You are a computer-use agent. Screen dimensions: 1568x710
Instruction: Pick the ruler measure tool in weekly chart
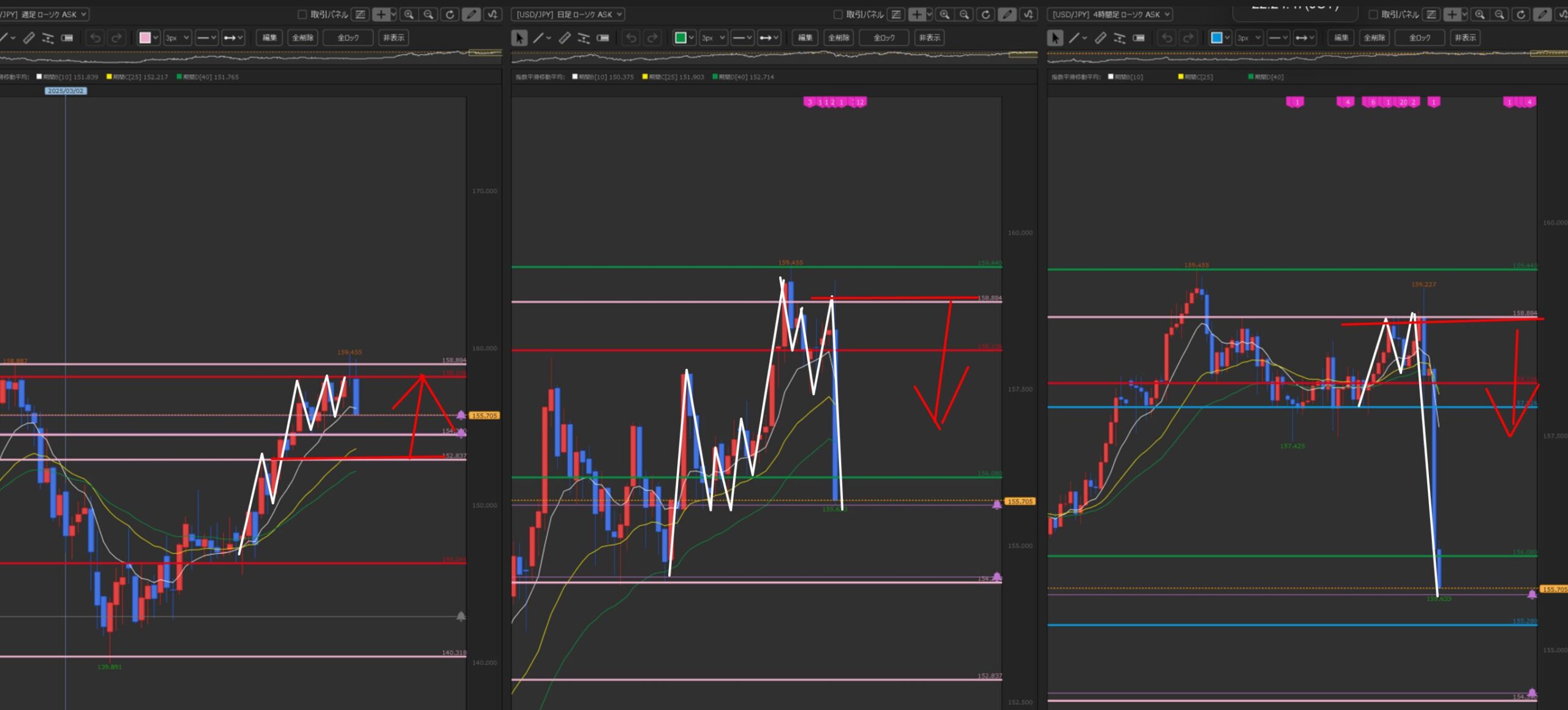click(29, 38)
